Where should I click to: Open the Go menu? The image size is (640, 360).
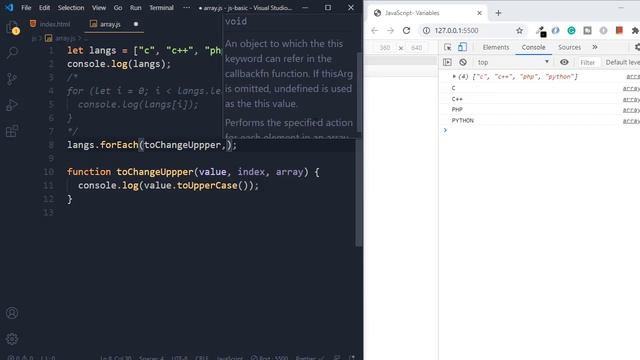tap(118, 8)
